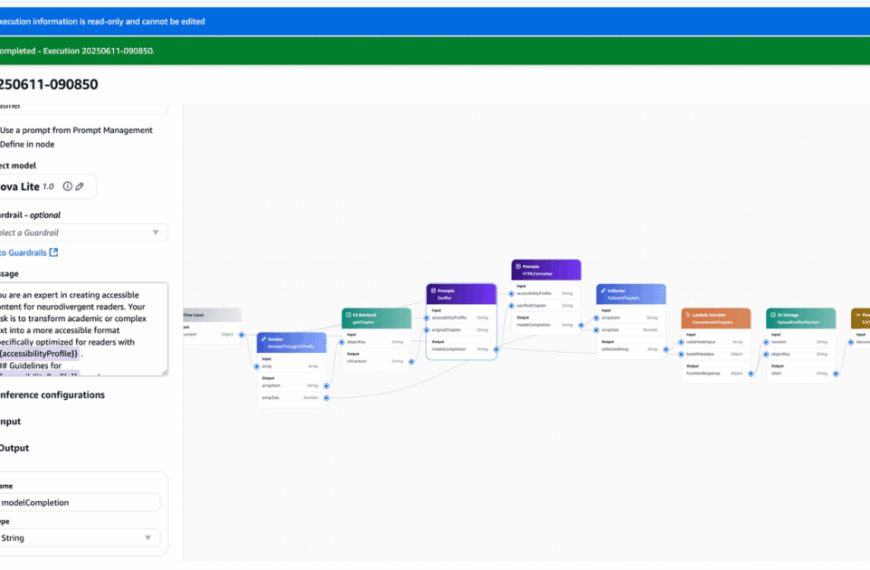The image size is (870, 570).
Task: Click the Easifier Prompts node's header icon
Action: [433, 290]
